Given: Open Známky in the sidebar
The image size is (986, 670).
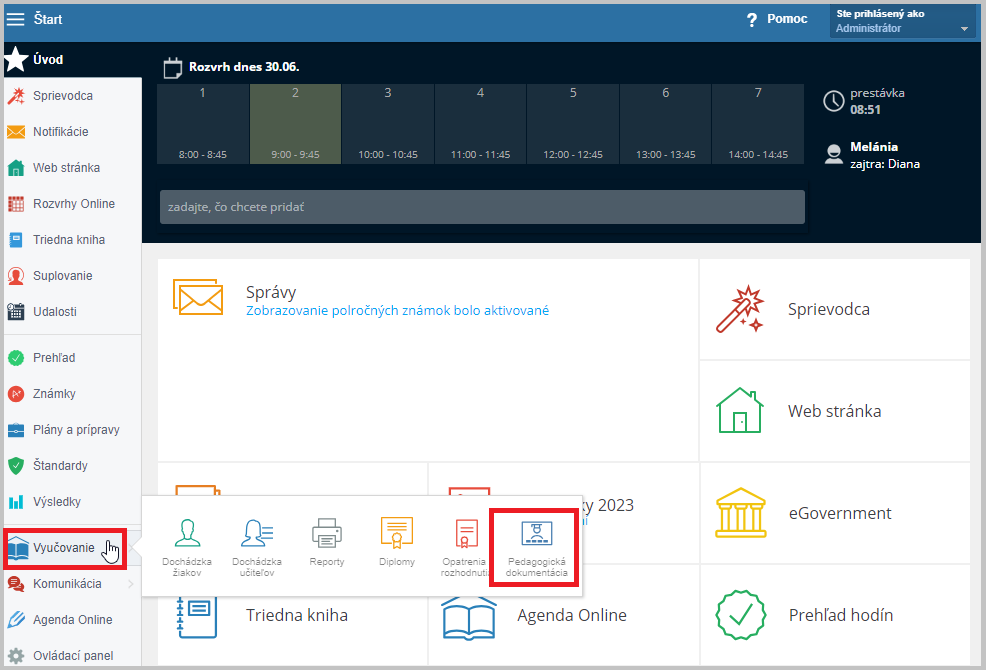Looking at the screenshot, I should tap(54, 394).
